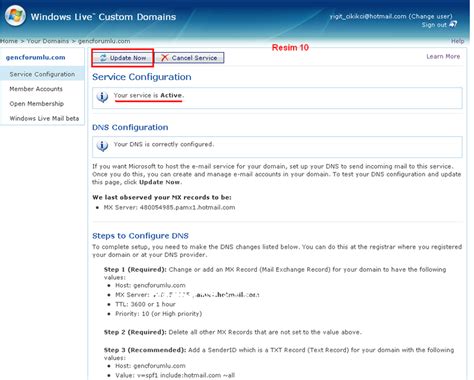This screenshot has height=380, width=474.
Task: Click the DNS Configuration heading
Action: 130,127
